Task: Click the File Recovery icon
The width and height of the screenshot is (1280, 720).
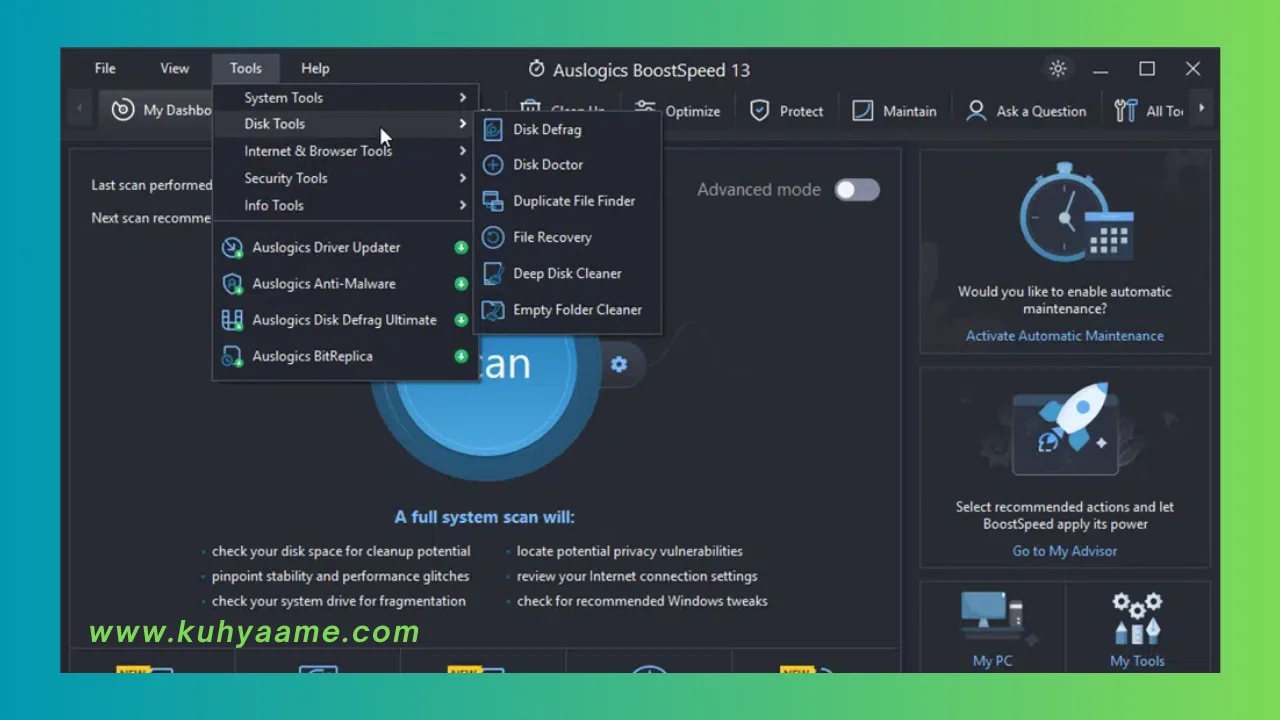Action: (493, 237)
